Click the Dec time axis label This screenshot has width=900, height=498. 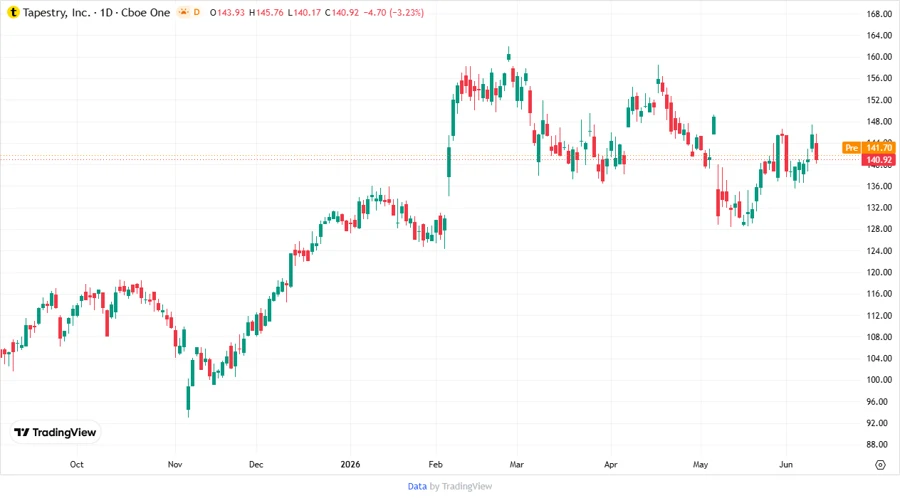pyautogui.click(x=256, y=465)
